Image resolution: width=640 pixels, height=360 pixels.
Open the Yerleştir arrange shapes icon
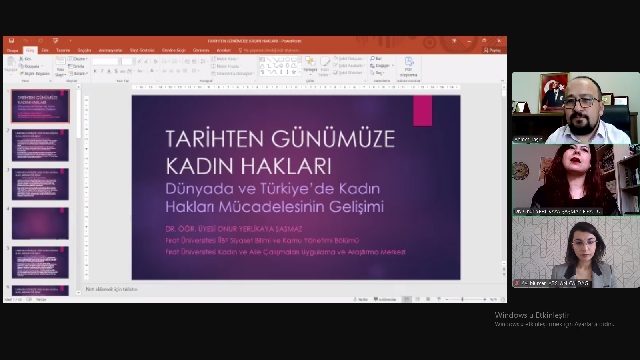[x=310, y=65]
